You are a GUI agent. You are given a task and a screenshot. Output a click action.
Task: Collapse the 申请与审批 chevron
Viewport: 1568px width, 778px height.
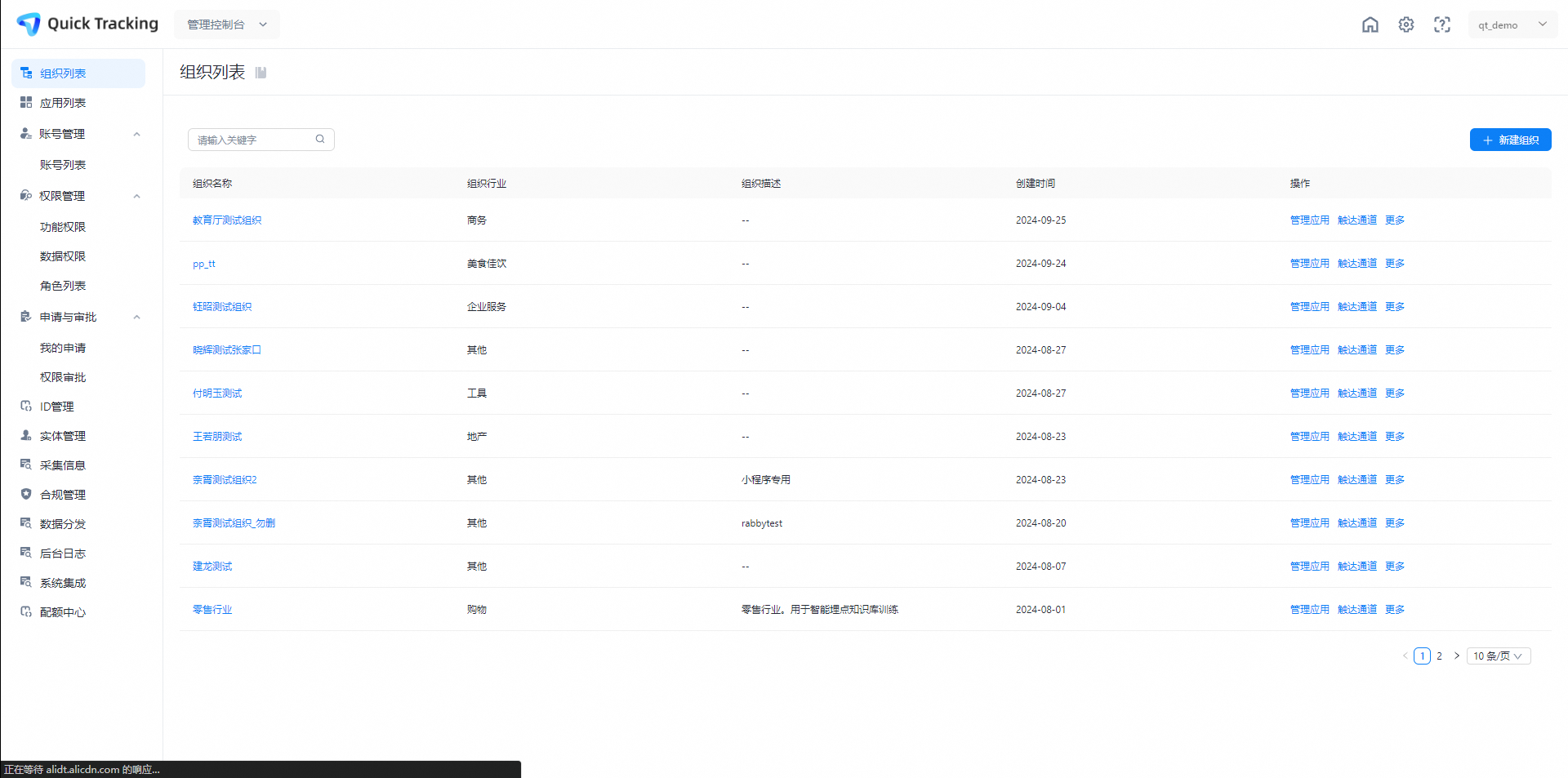click(137, 317)
